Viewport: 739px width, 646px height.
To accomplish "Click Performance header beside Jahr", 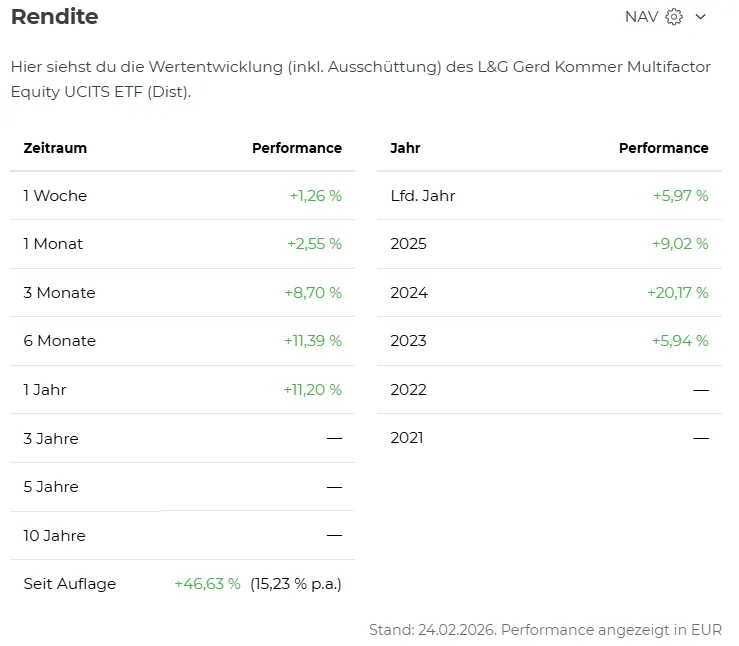I will [x=663, y=148].
